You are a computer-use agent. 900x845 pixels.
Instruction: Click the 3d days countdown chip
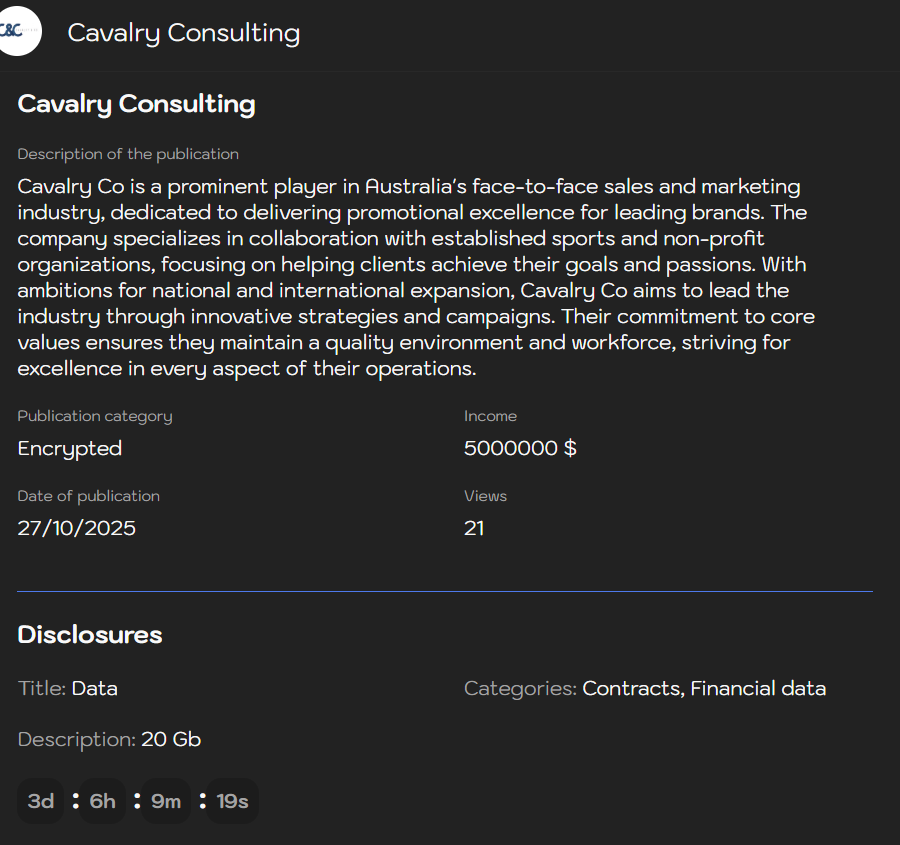[x=40, y=800]
